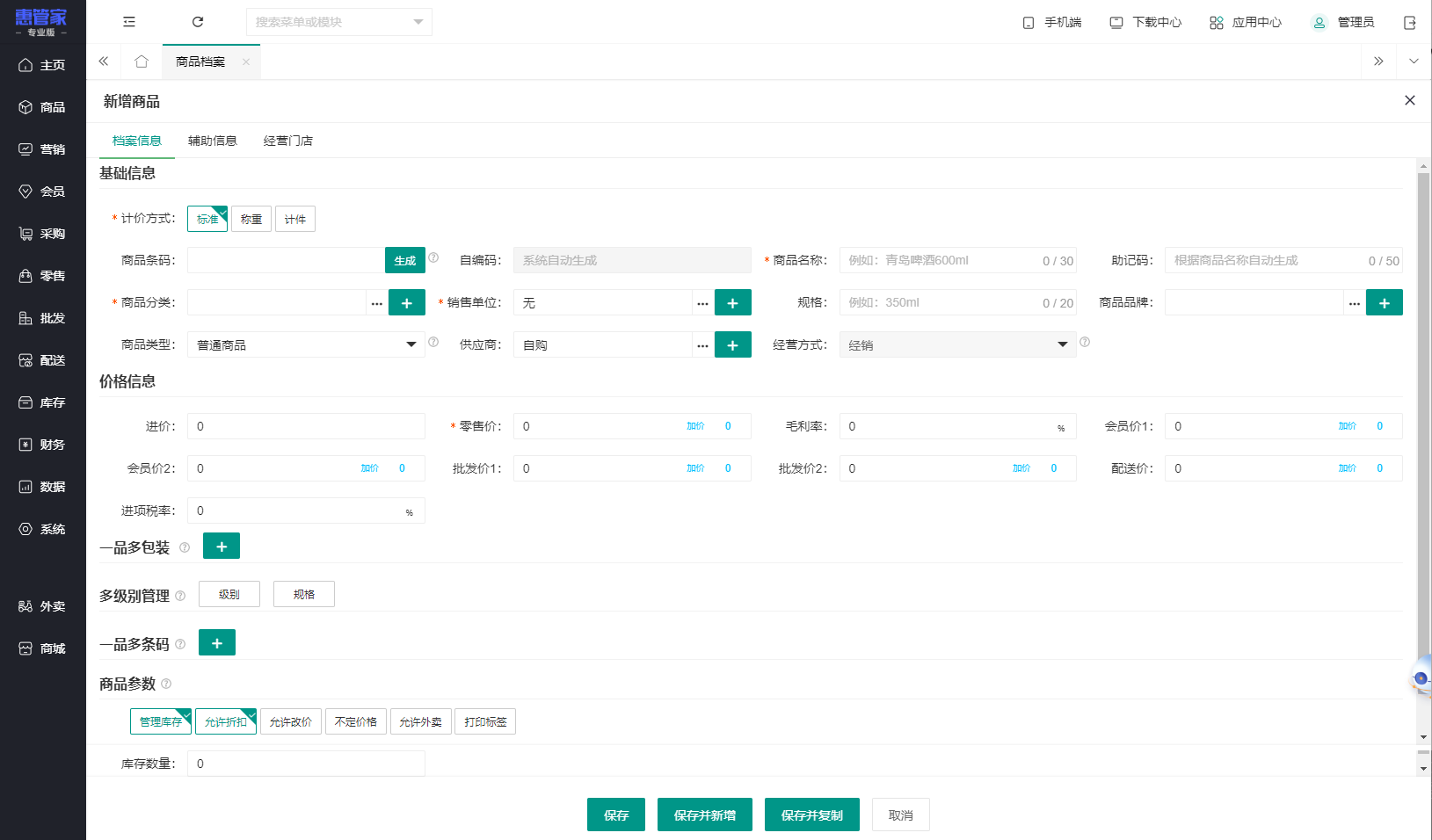The height and width of the screenshot is (840, 1432).
Task: Toggle 打印标签 product parameter
Action: pyautogui.click(x=485, y=721)
